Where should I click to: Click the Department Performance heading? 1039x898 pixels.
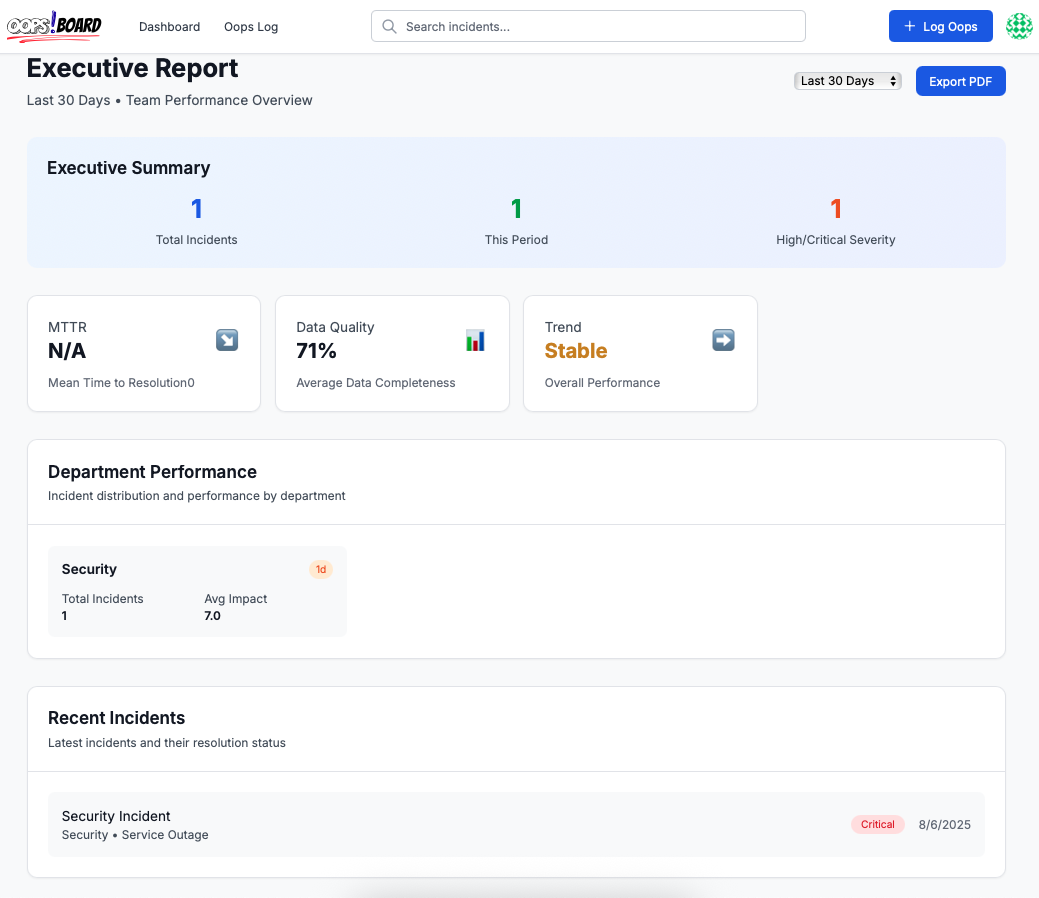(152, 472)
